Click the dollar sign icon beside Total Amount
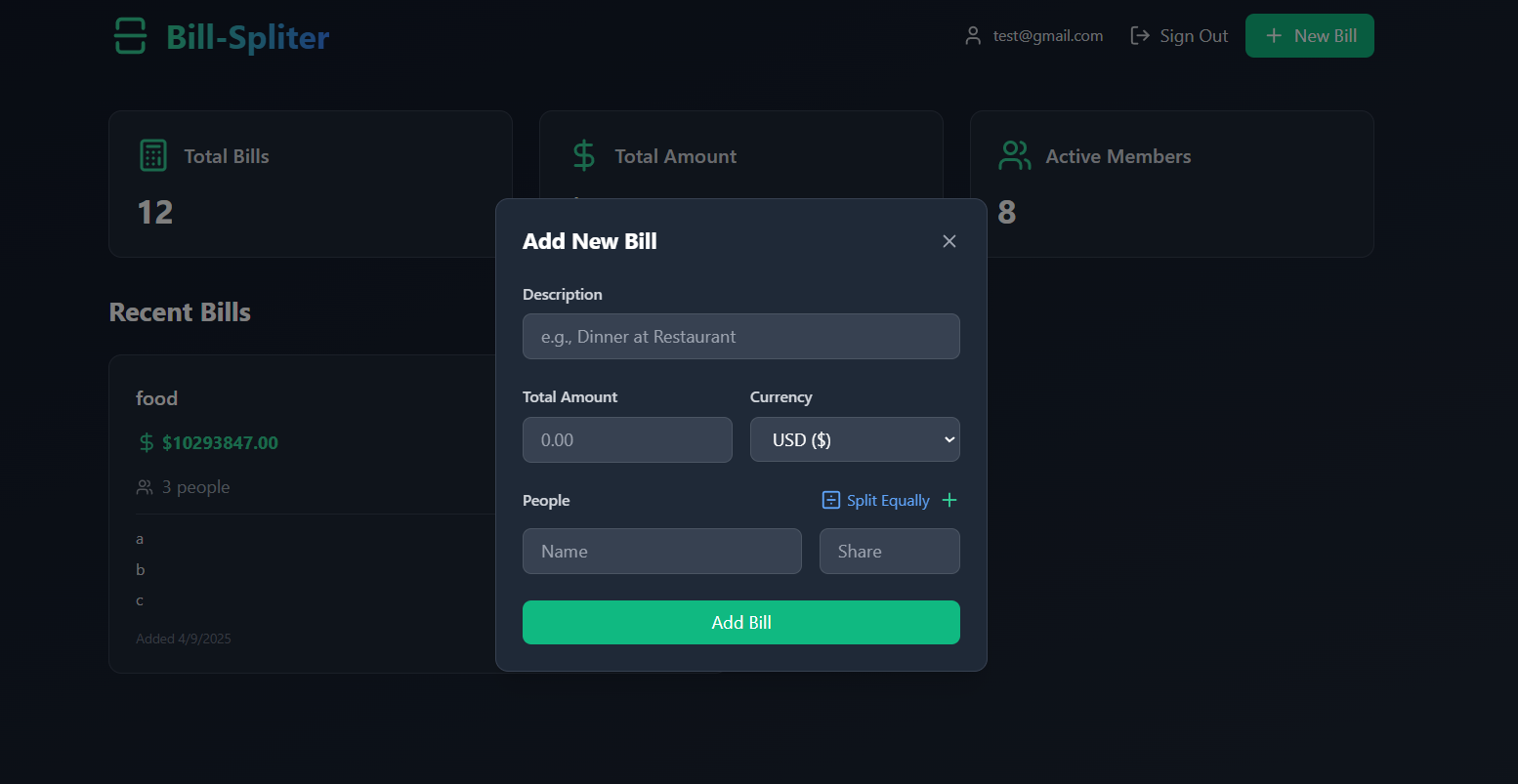Image resolution: width=1518 pixels, height=784 pixels. (583, 154)
